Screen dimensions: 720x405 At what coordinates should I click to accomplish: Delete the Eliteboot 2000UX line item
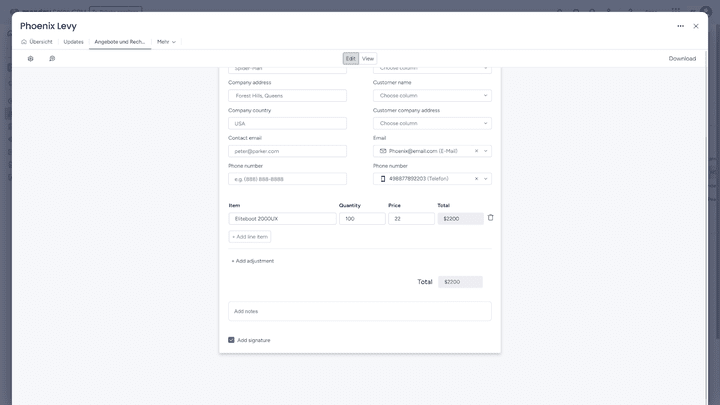490,218
